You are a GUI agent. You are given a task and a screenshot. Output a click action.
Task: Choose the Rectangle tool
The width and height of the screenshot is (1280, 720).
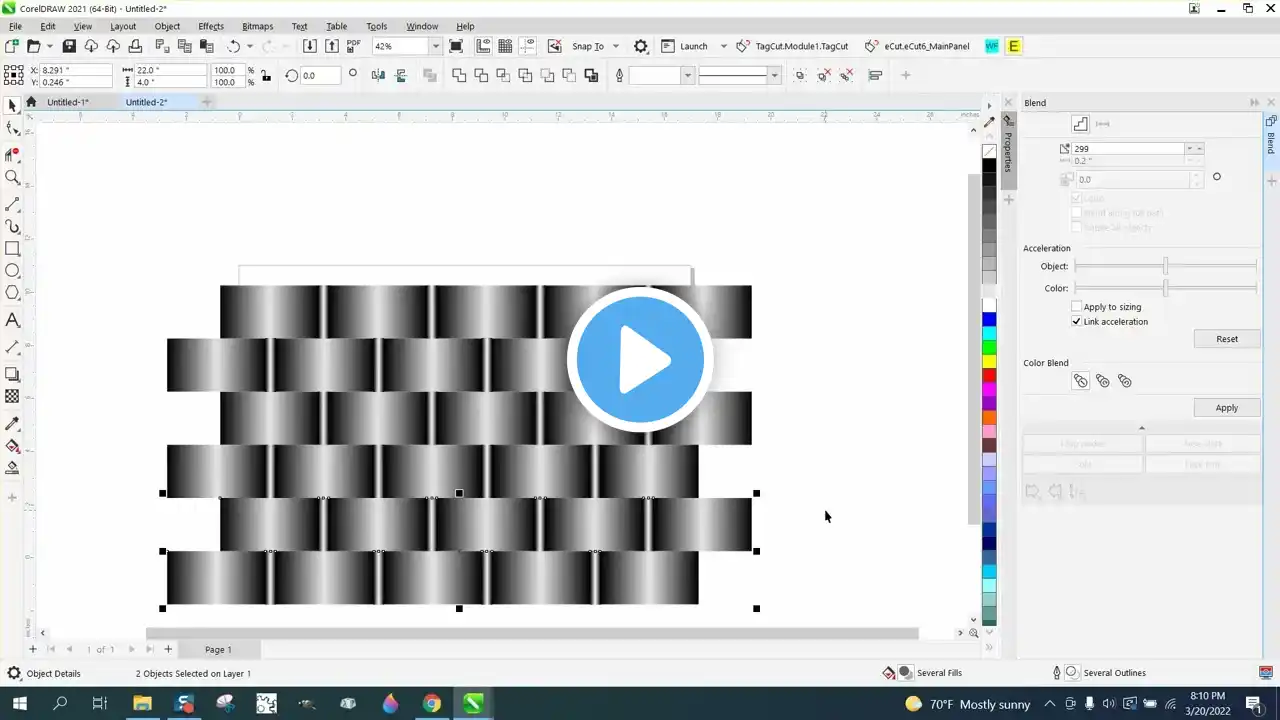12,249
